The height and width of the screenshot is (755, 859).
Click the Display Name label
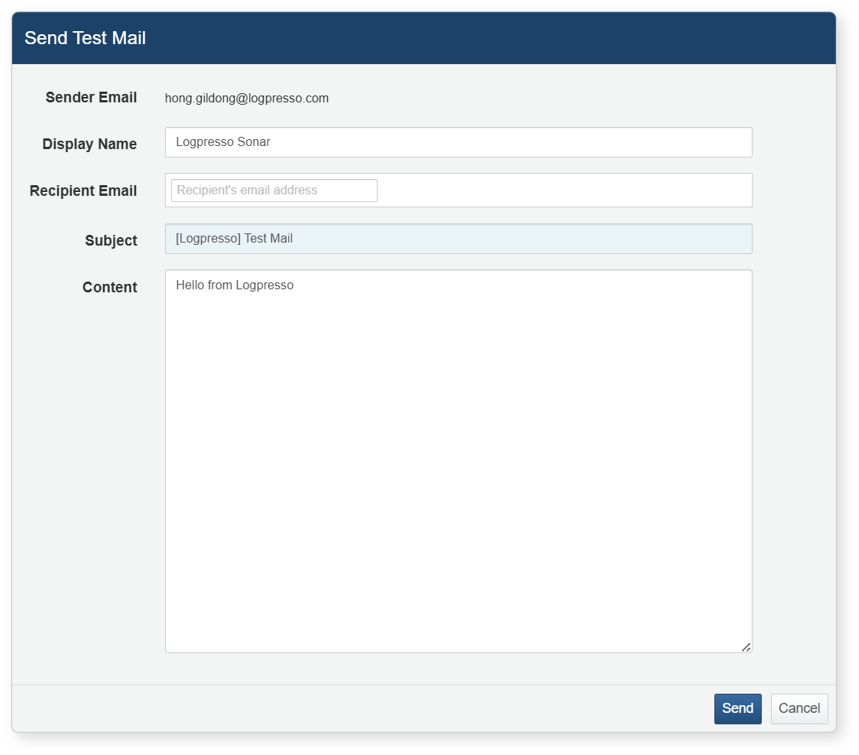[x=89, y=144]
